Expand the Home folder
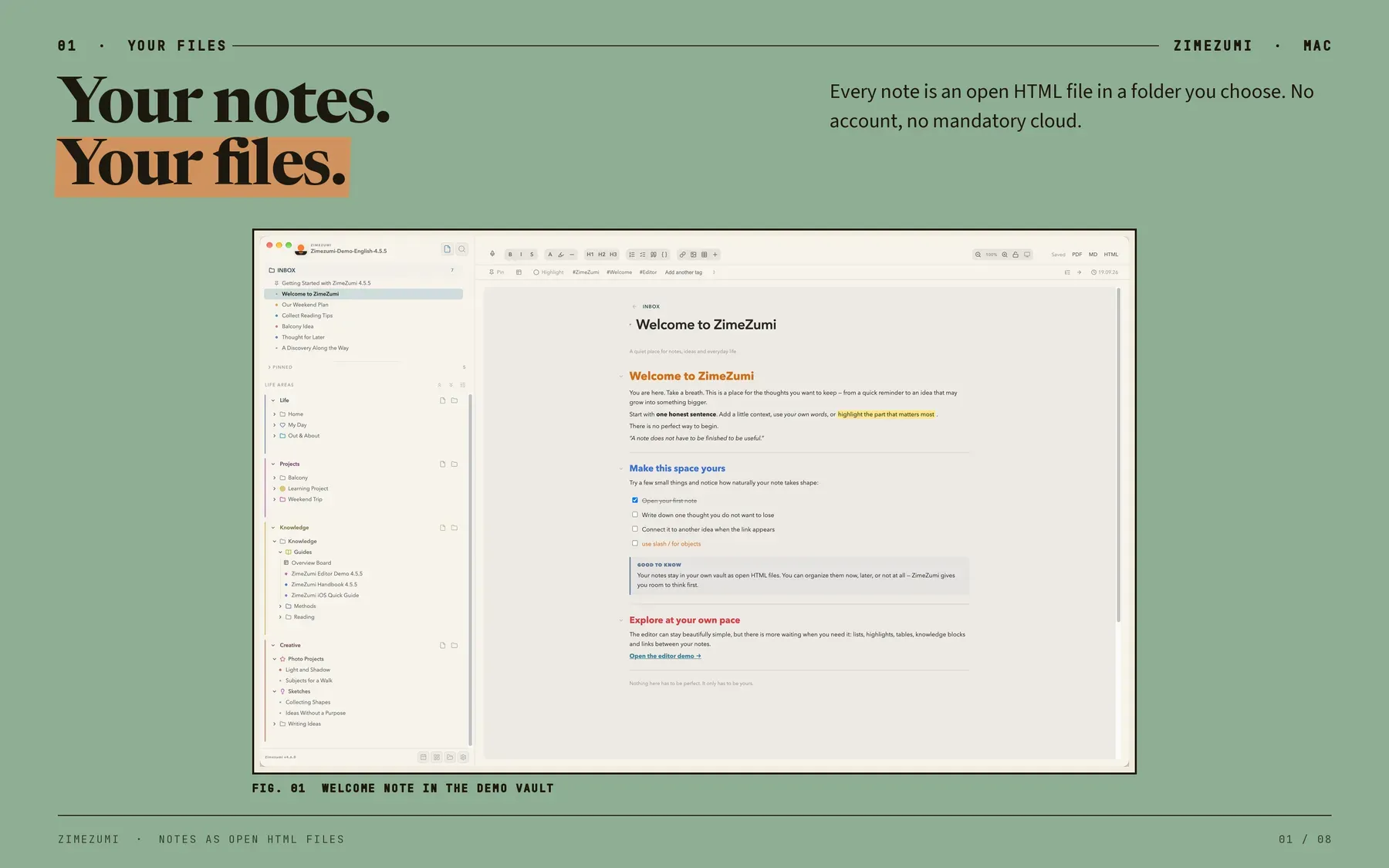 tap(274, 414)
